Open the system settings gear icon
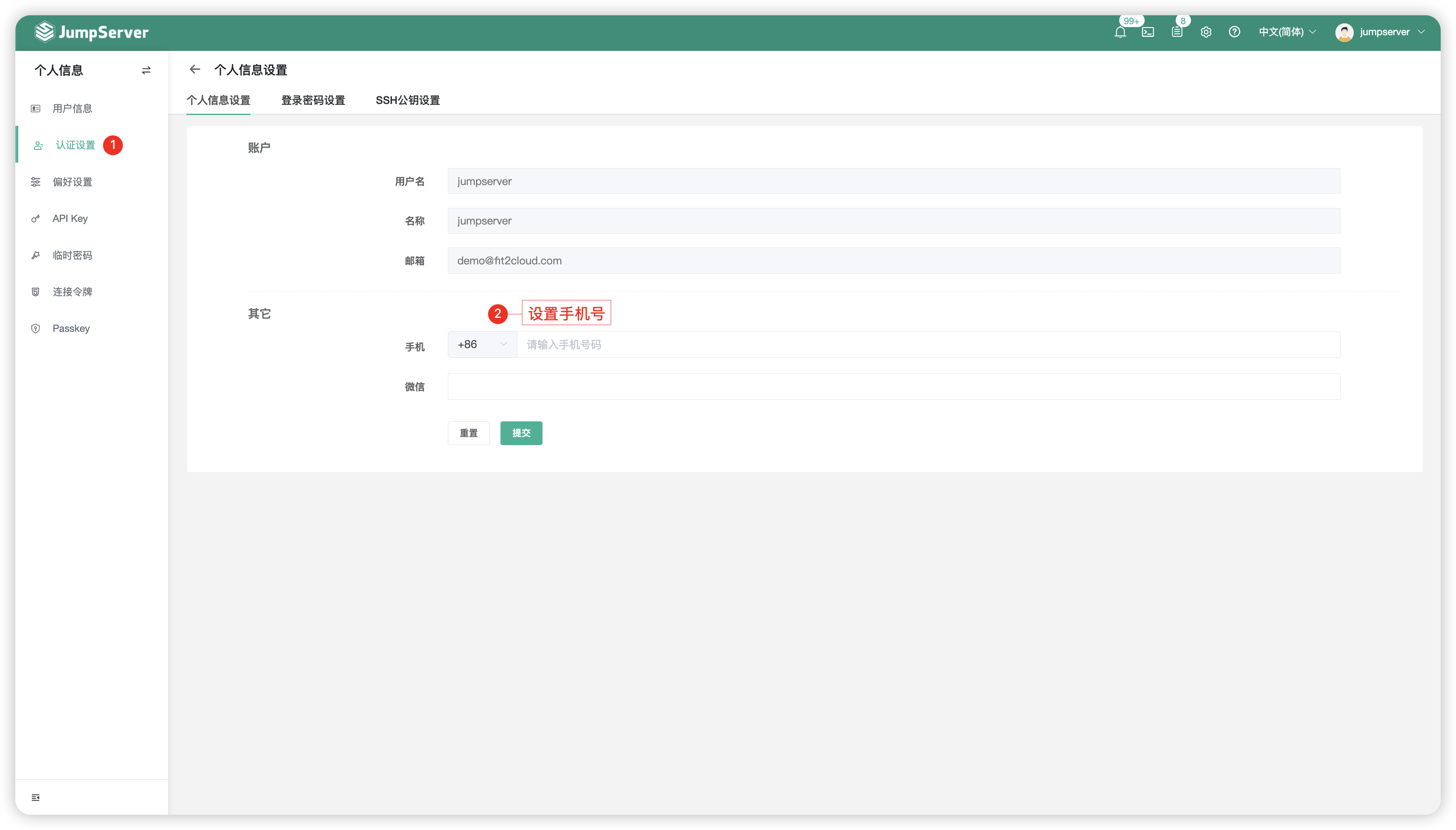The image size is (1456, 830). [x=1206, y=32]
